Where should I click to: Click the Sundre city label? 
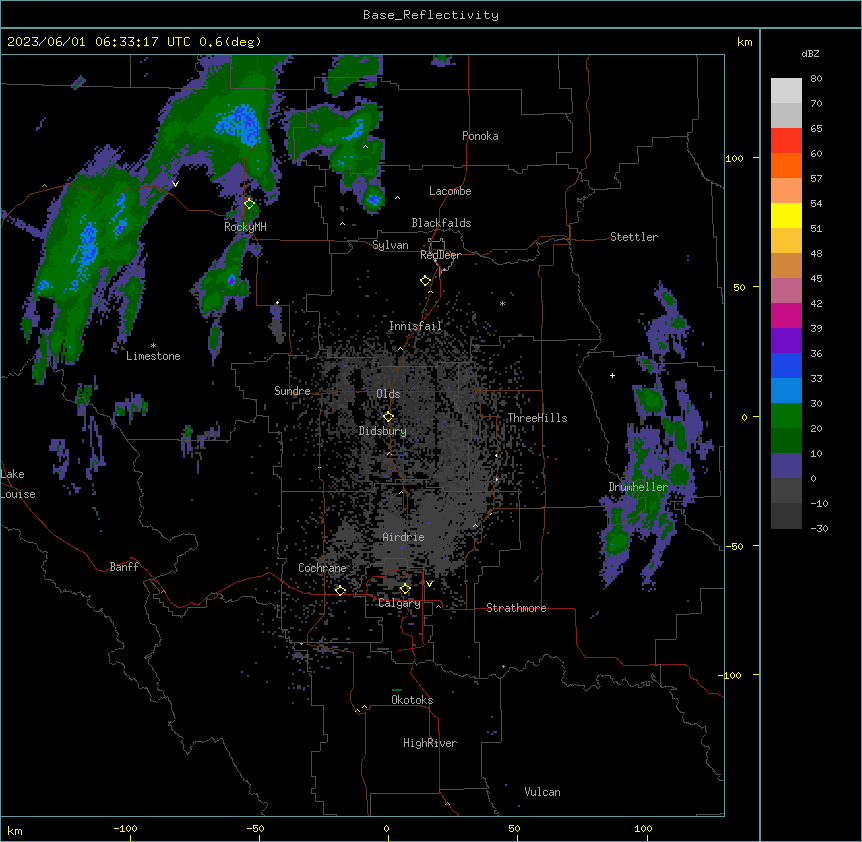(x=292, y=391)
